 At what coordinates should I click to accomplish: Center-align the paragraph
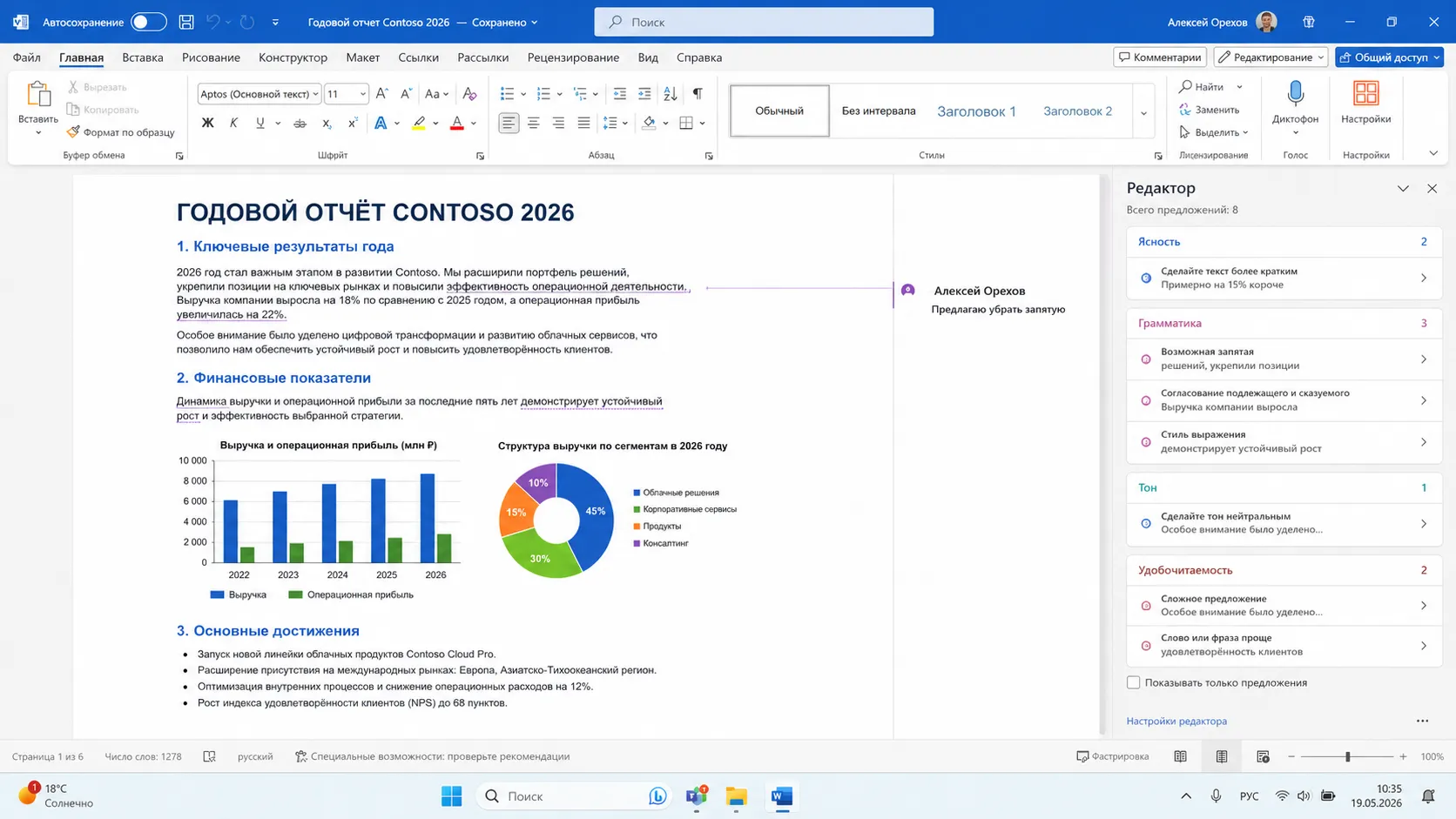coord(533,124)
